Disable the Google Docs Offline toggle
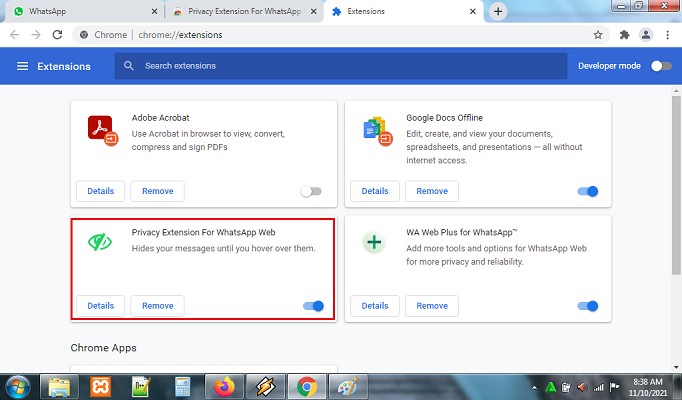Viewport: 682px width, 400px height. point(588,191)
